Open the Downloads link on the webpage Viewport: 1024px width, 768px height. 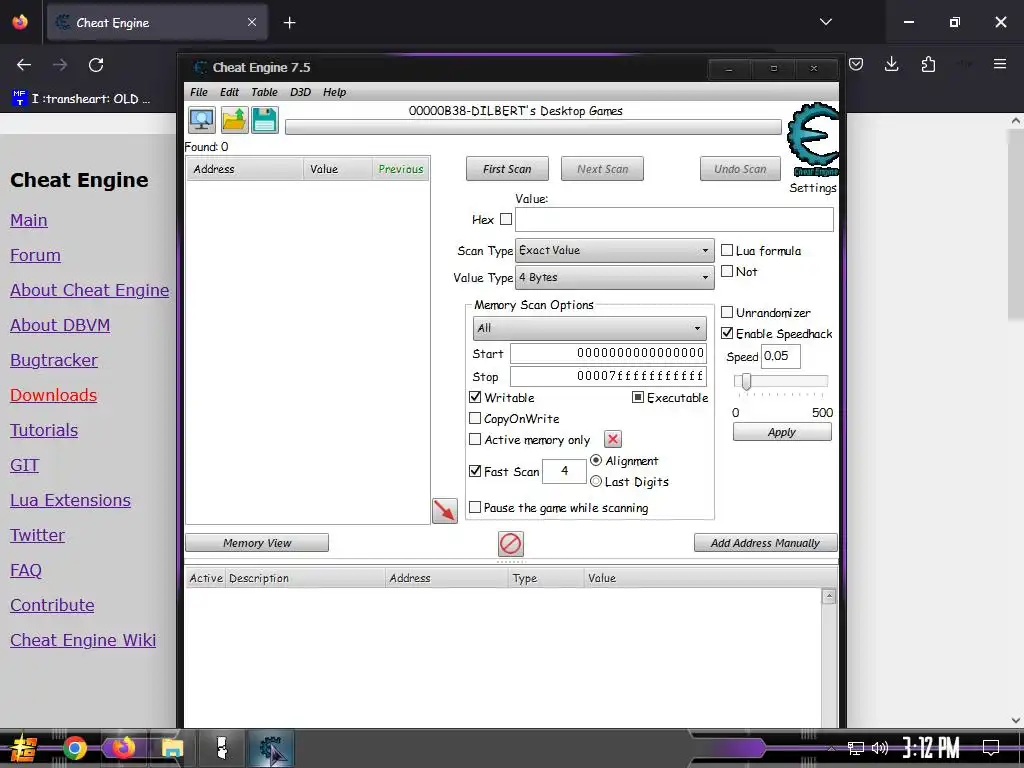coord(54,395)
